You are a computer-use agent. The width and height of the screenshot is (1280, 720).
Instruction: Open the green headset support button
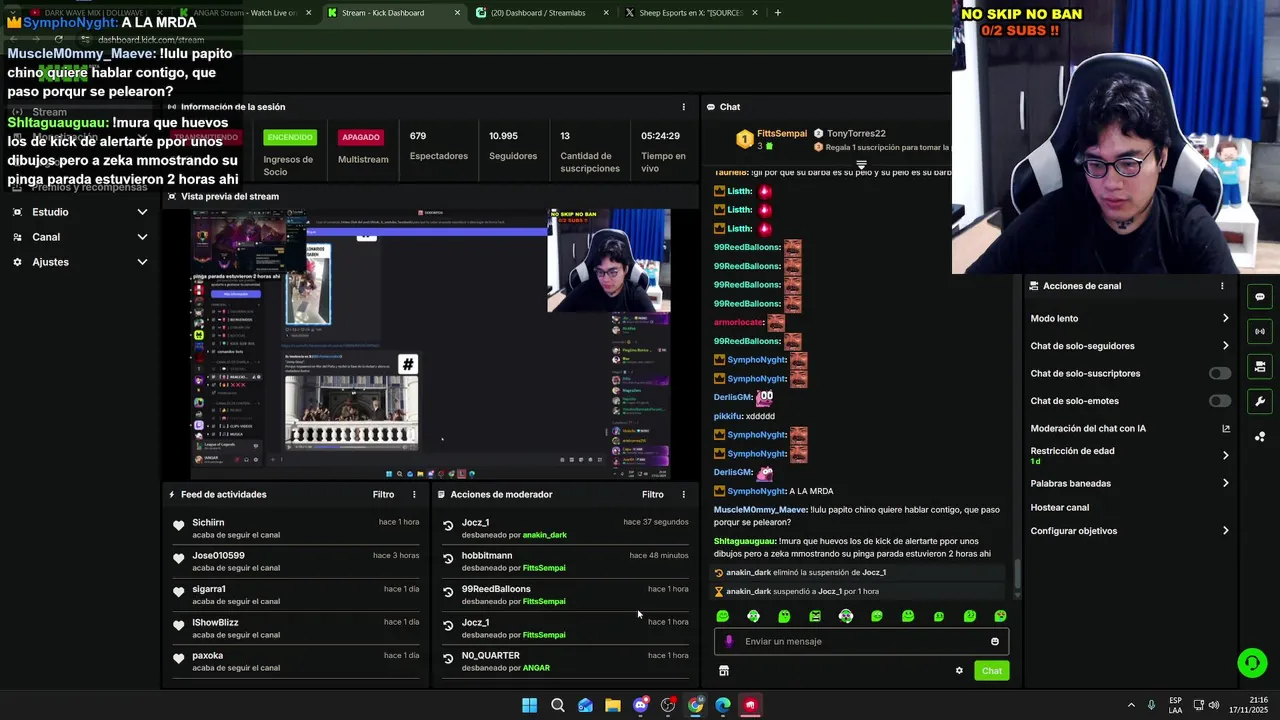(x=1252, y=662)
